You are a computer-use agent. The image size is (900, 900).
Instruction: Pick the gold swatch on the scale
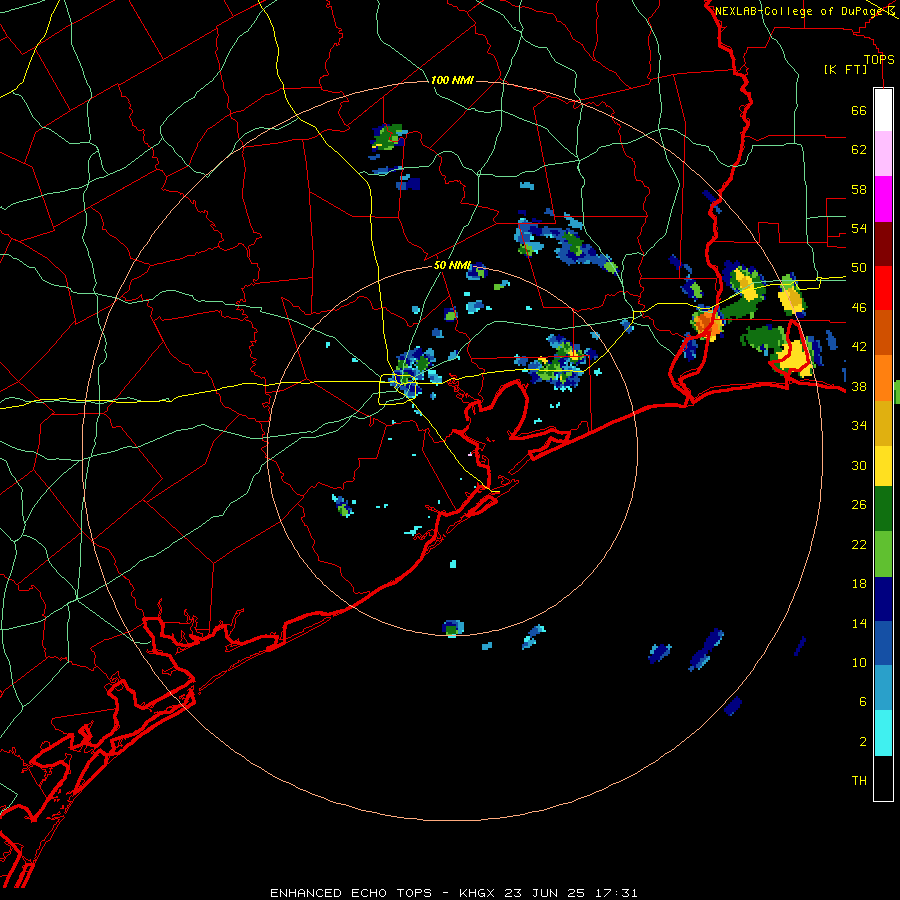click(883, 422)
